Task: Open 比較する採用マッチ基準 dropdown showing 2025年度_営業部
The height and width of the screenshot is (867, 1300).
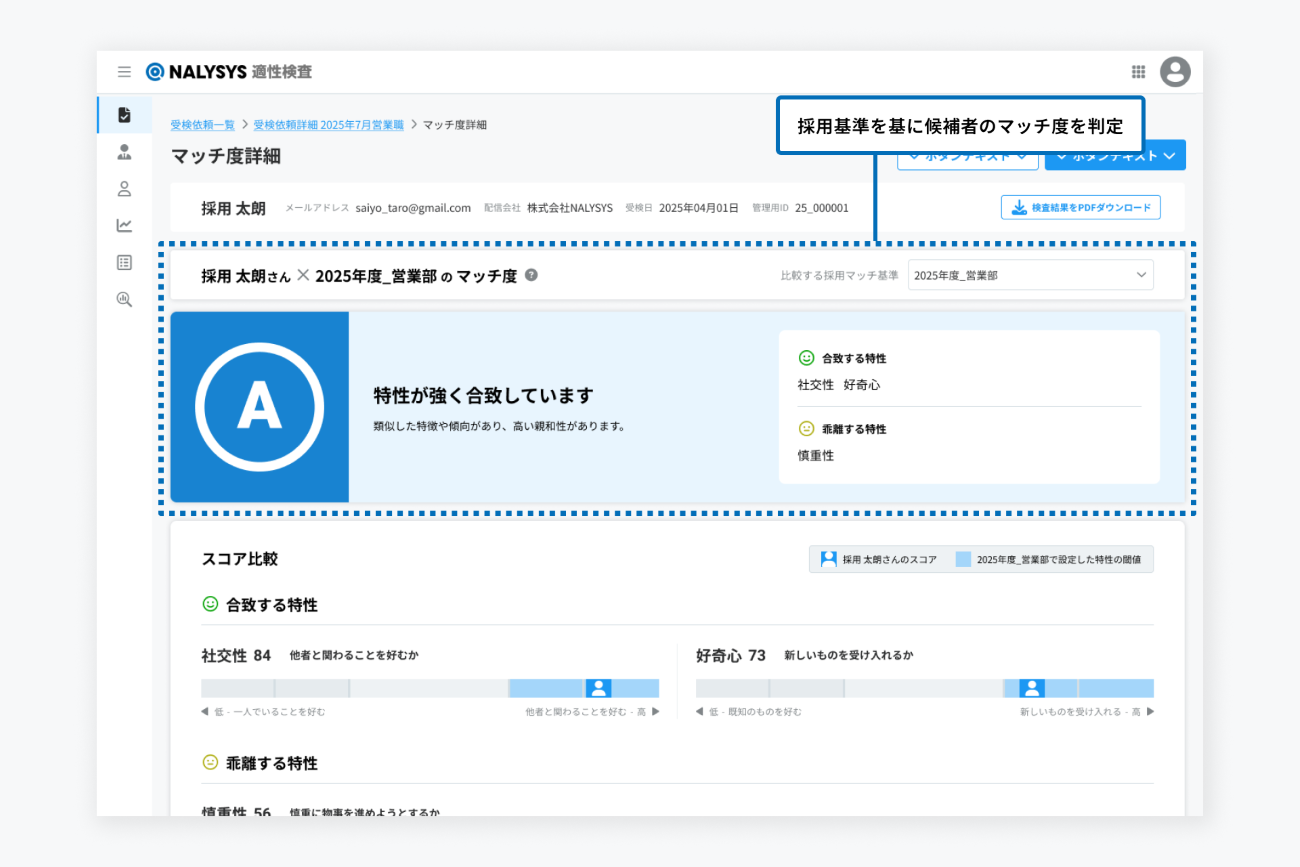Action: click(1030, 275)
